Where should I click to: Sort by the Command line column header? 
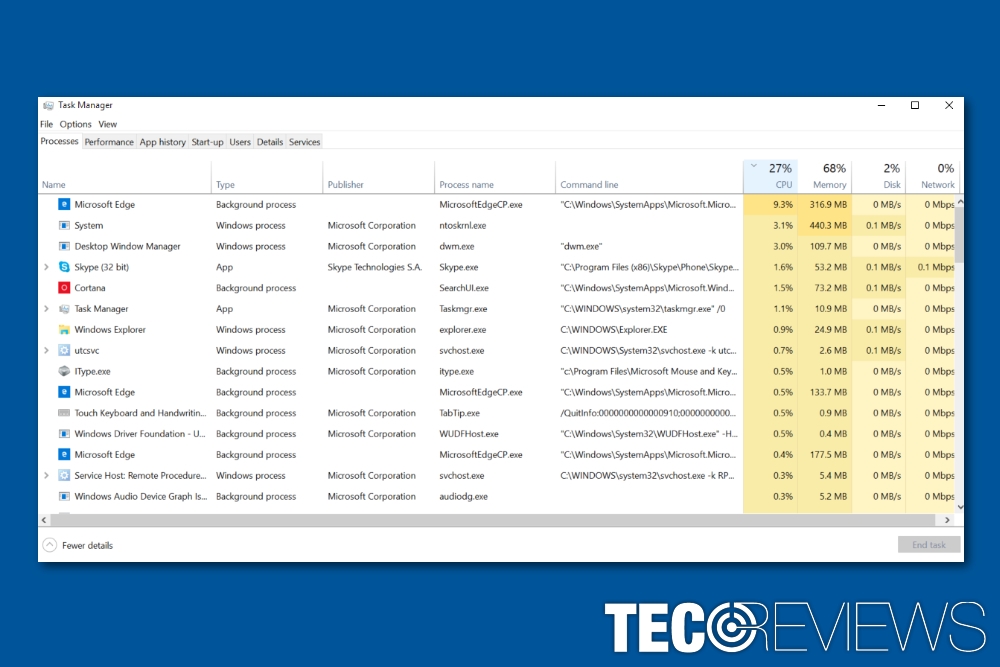pyautogui.click(x=649, y=177)
